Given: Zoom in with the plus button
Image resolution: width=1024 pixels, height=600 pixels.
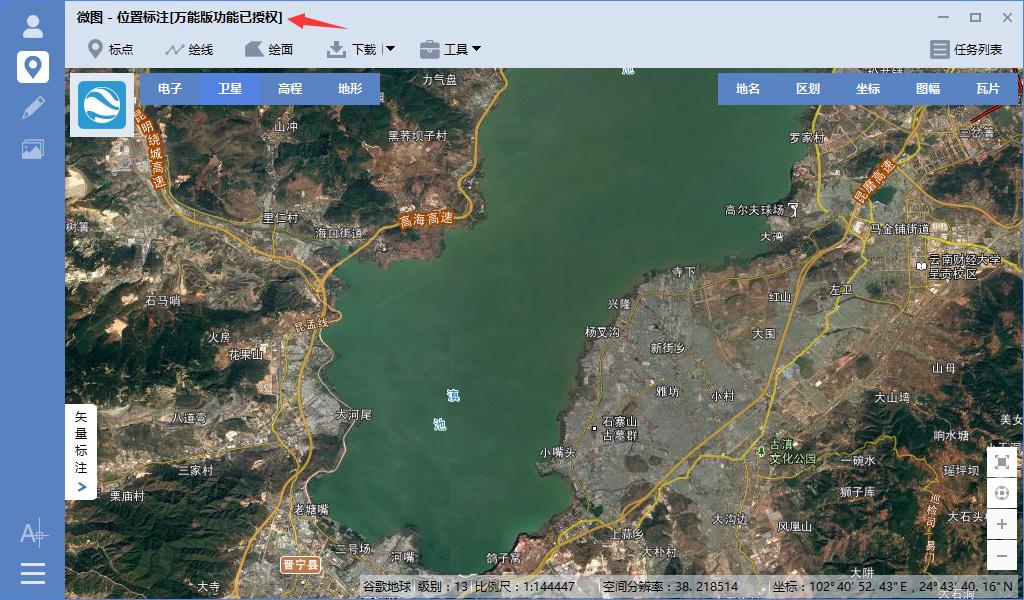Looking at the screenshot, I should pyautogui.click(x=1001, y=524).
